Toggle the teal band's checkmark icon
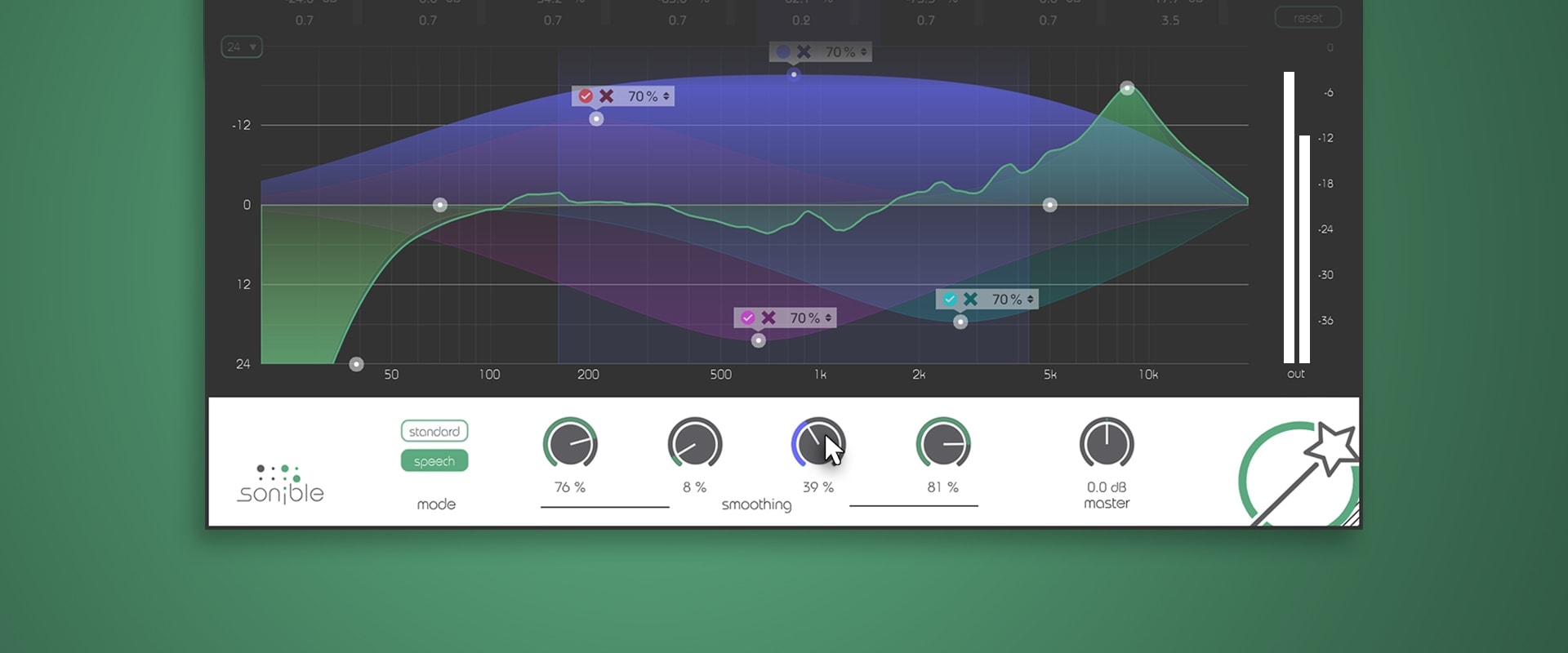This screenshot has height=653, width=1568. pos(950,300)
